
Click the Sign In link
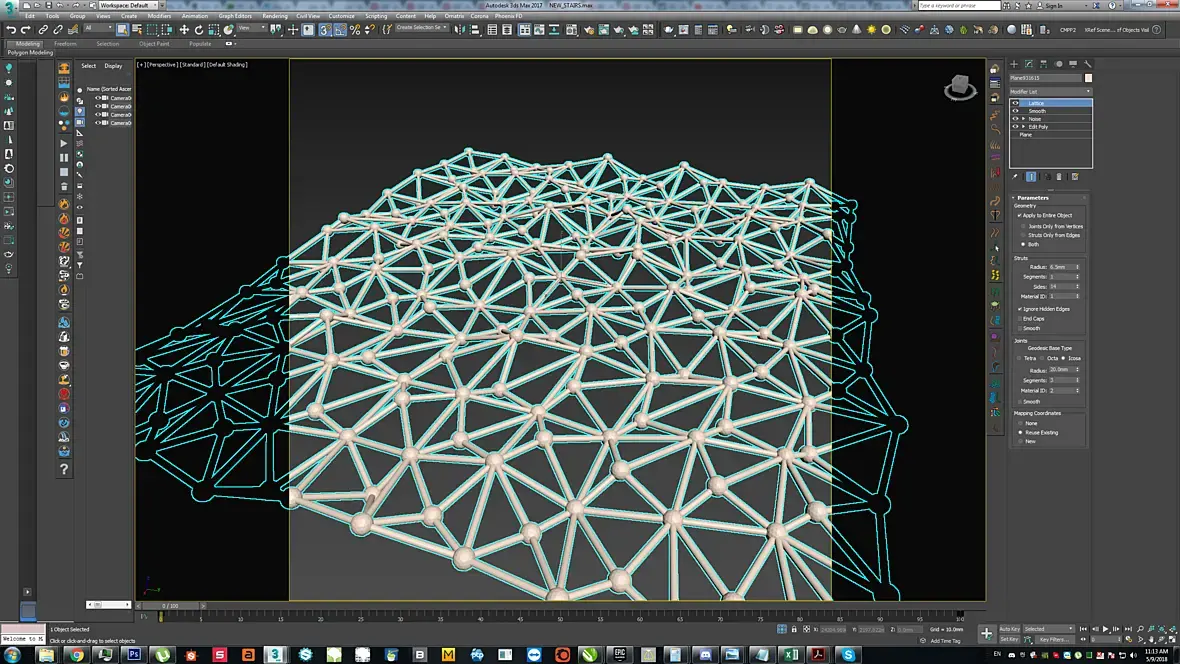point(1053,5)
